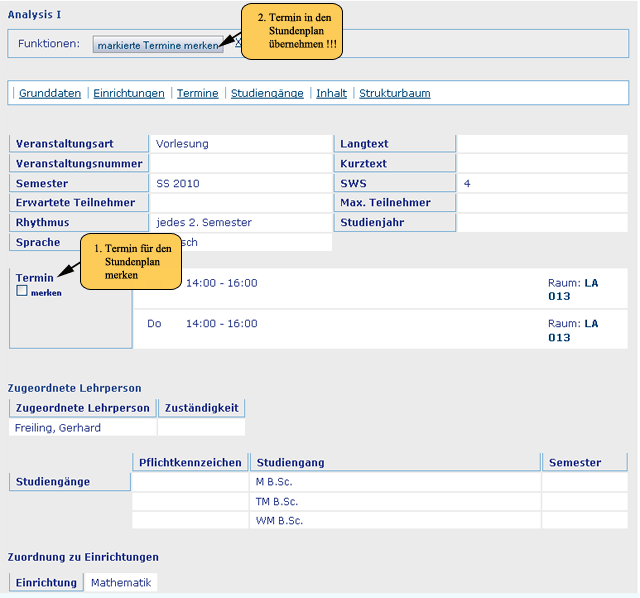This screenshot has height=598, width=640.
Task: Click the Pflichtkennzeichen column header
Action: coord(190,462)
